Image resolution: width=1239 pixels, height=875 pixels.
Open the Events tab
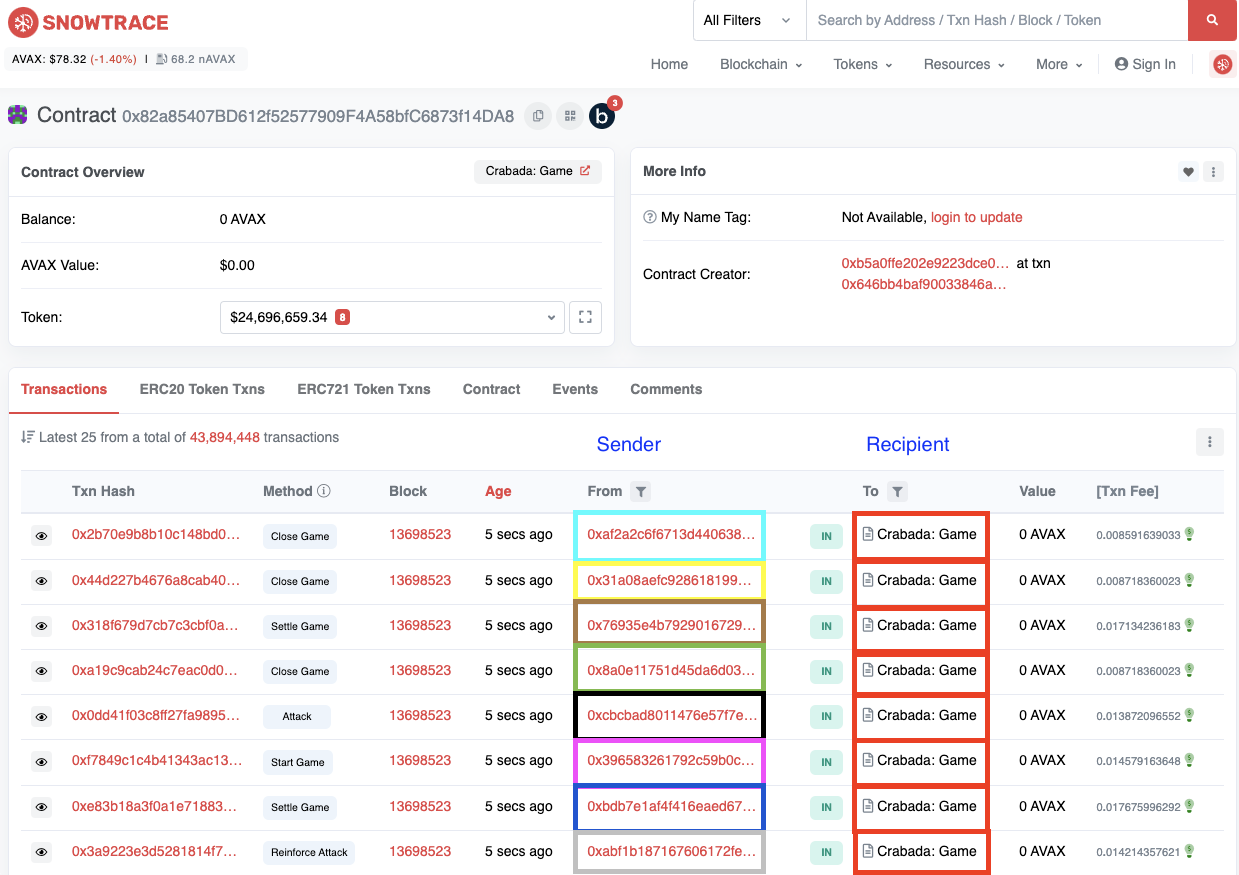(575, 389)
